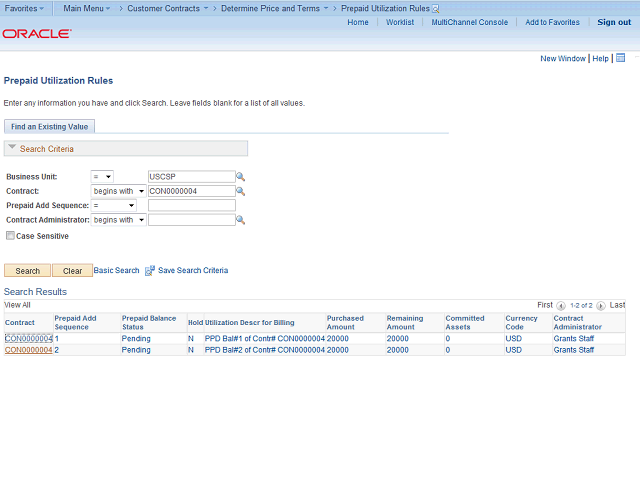
Task: Open the Contract lookup magnifier
Action: (240, 191)
